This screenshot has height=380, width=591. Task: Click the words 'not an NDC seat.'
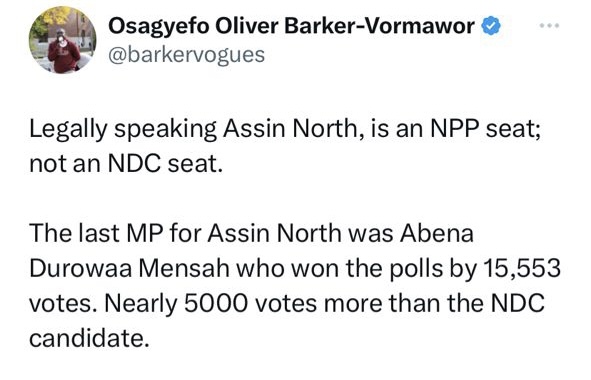tap(126, 164)
